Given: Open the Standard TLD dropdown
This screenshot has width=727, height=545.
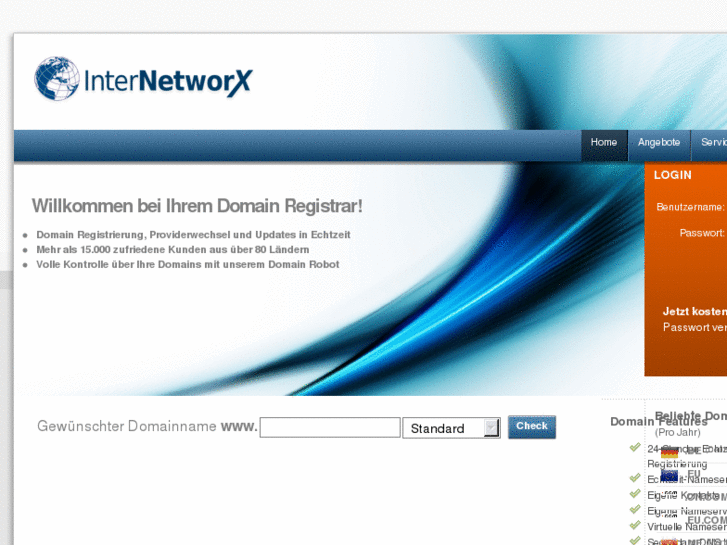Looking at the screenshot, I should (x=451, y=428).
